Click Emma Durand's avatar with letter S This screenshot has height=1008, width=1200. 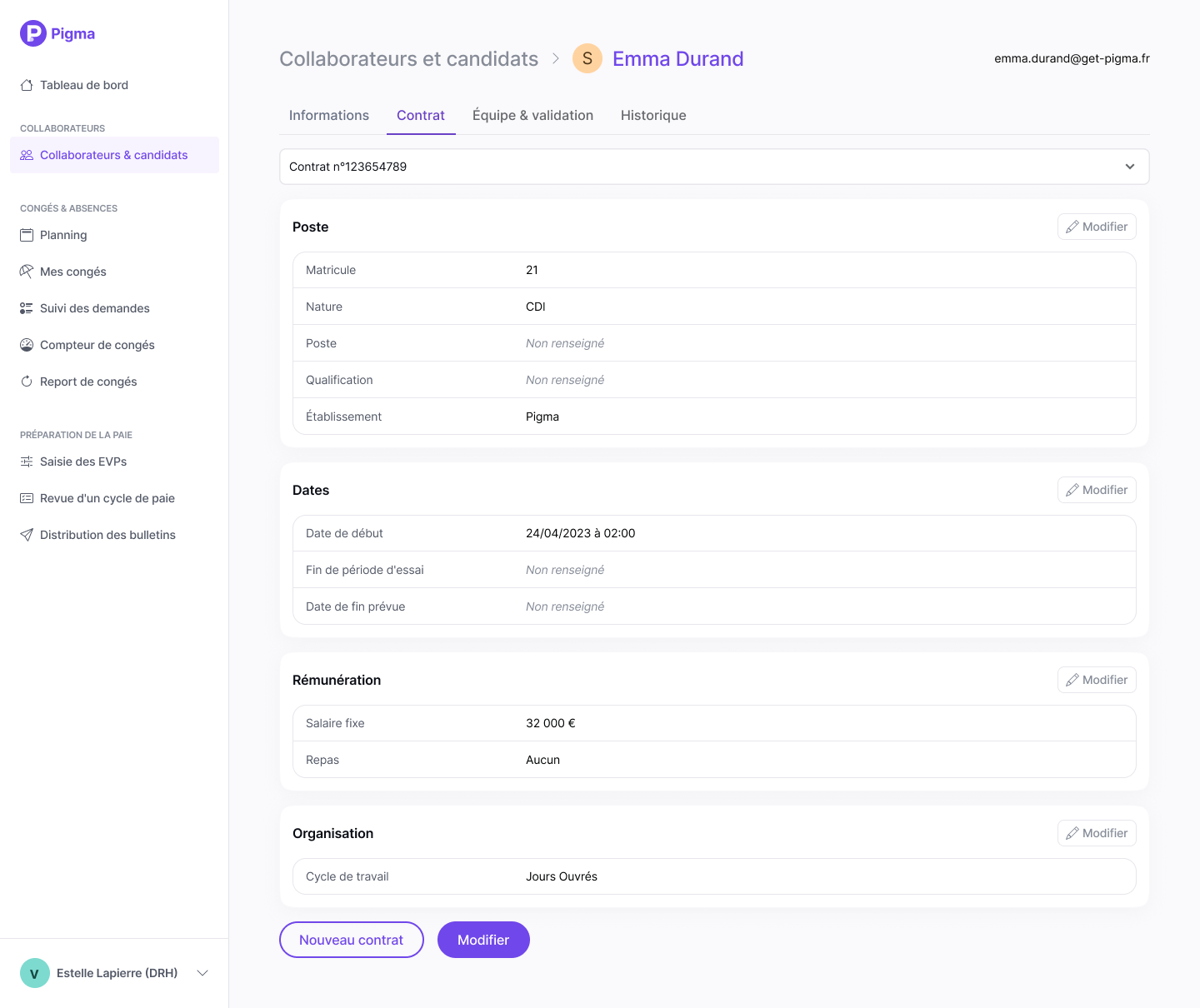[587, 58]
